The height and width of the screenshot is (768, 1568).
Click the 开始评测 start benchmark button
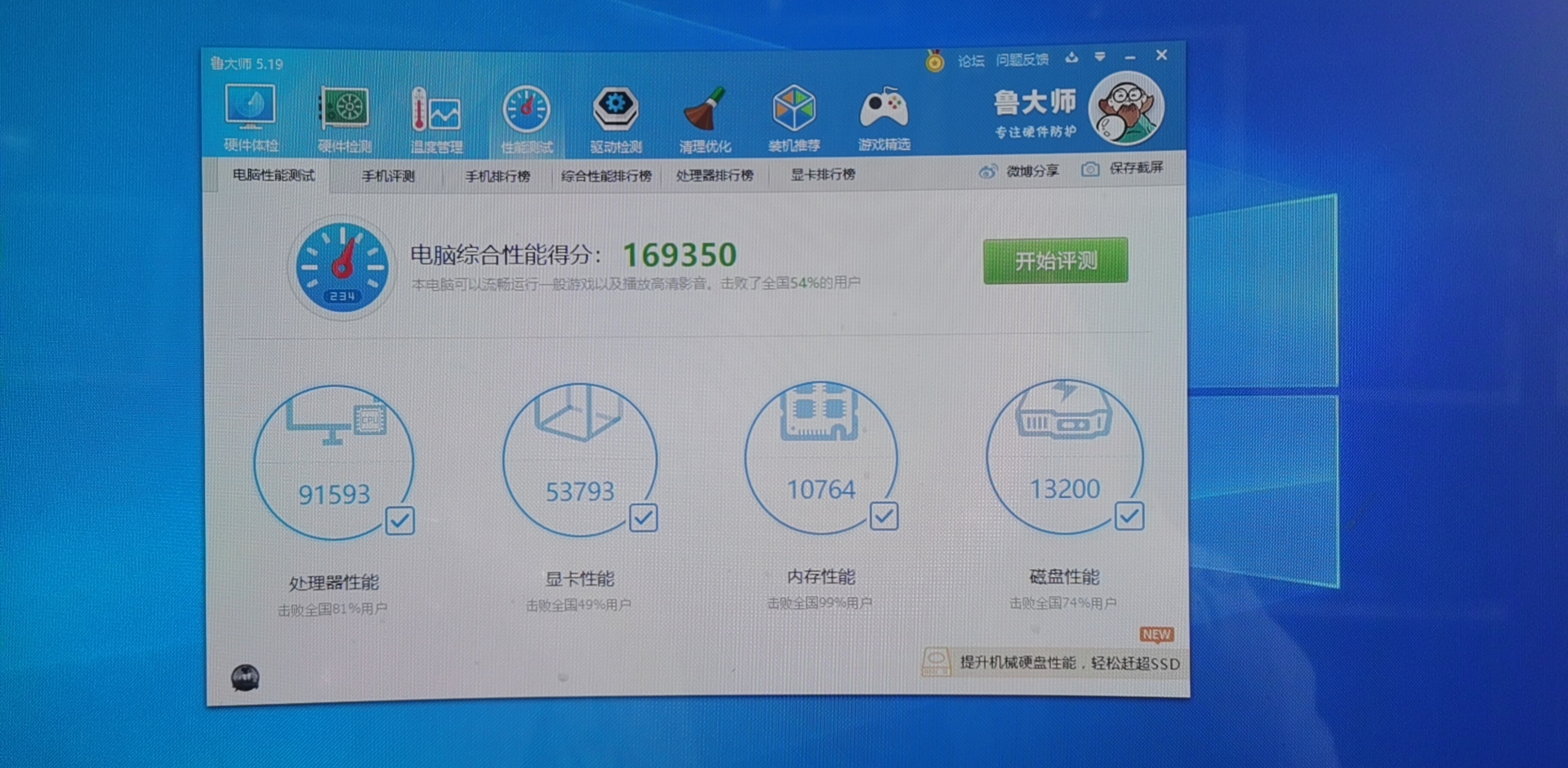point(1055,259)
